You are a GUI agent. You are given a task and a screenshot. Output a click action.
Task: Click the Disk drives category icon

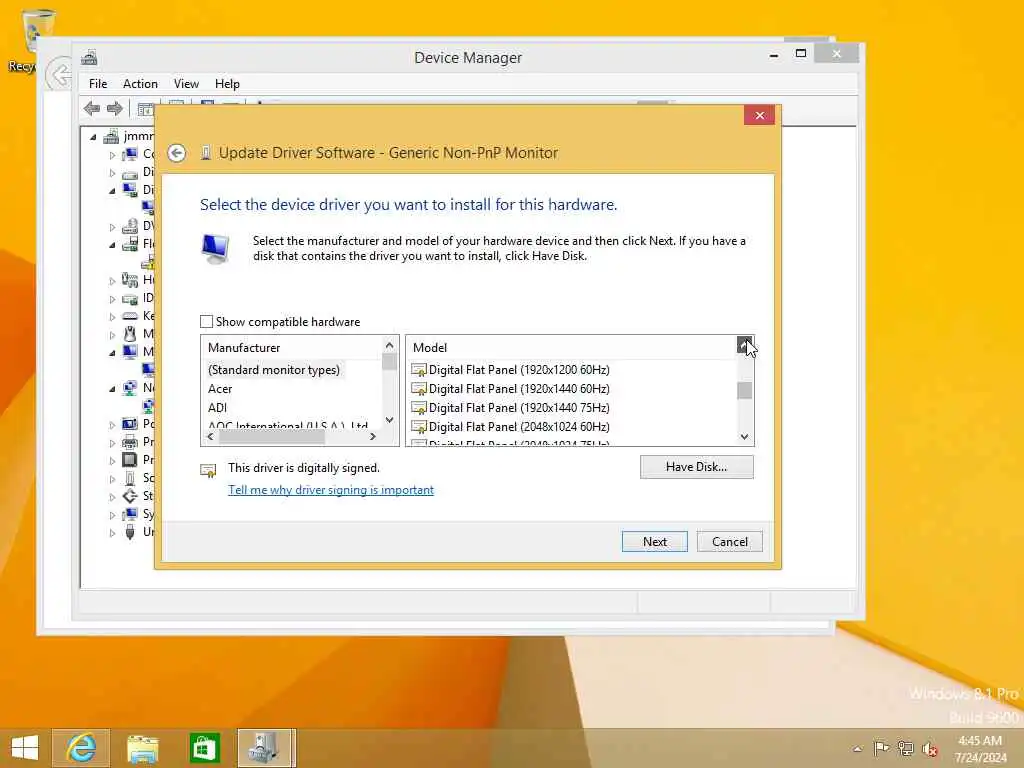[130, 172]
